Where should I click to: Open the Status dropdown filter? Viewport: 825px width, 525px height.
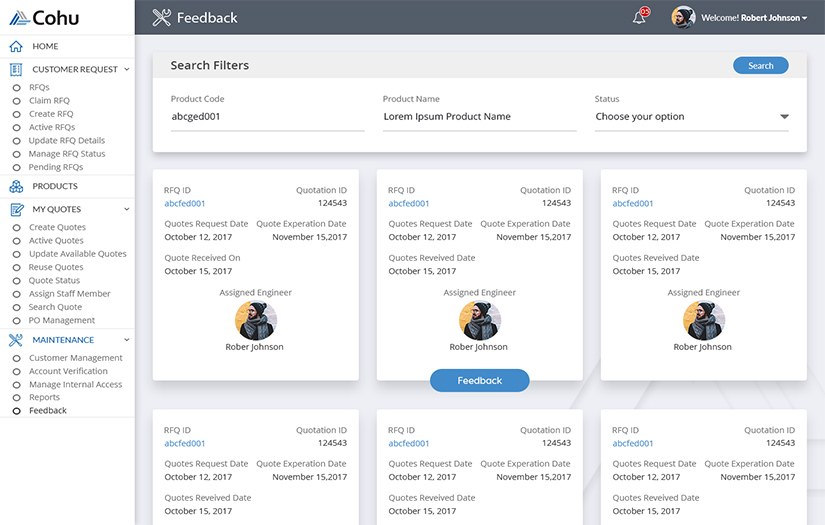click(x=691, y=117)
